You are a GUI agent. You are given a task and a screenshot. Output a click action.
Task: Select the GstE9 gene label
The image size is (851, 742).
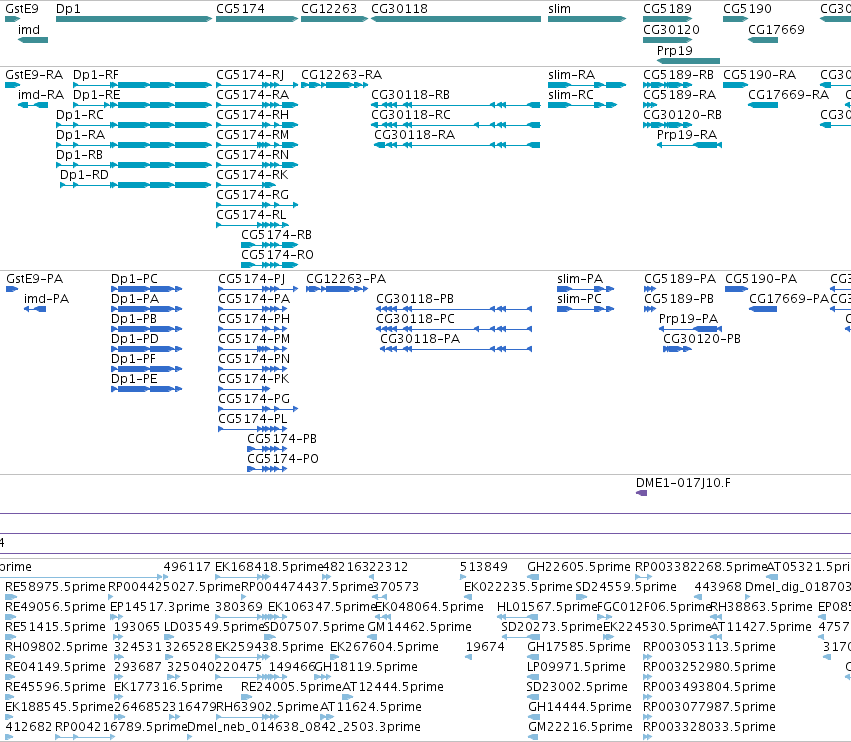(22, 9)
